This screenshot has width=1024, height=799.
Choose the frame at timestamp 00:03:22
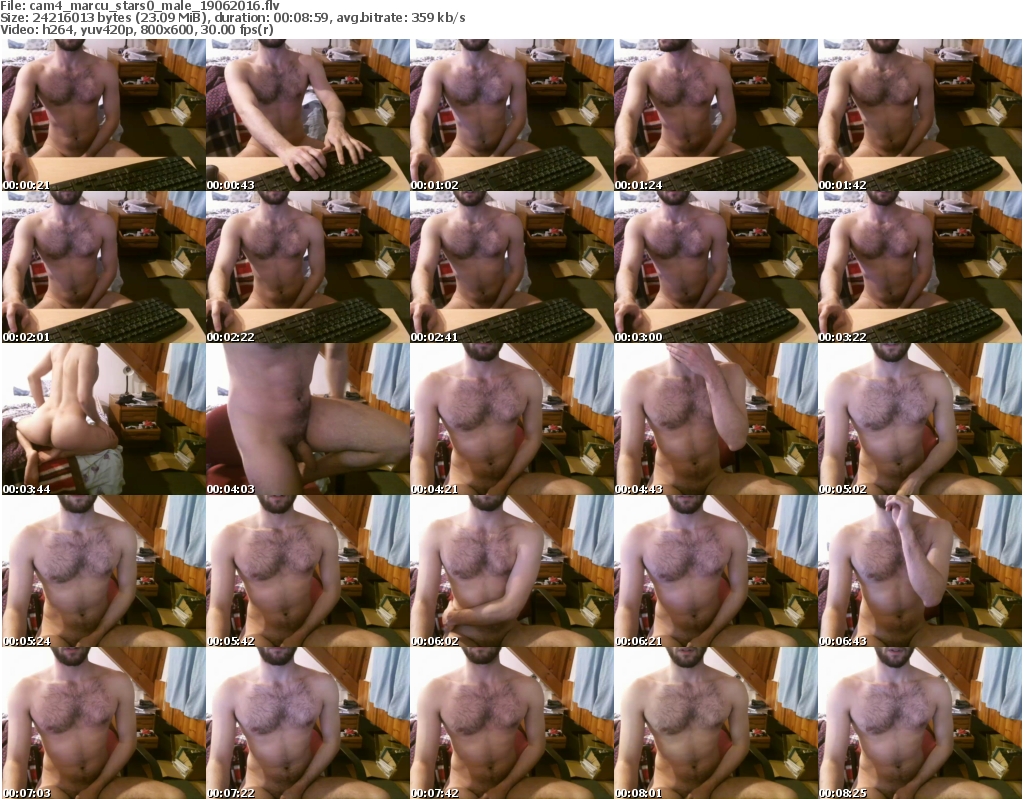click(920, 267)
